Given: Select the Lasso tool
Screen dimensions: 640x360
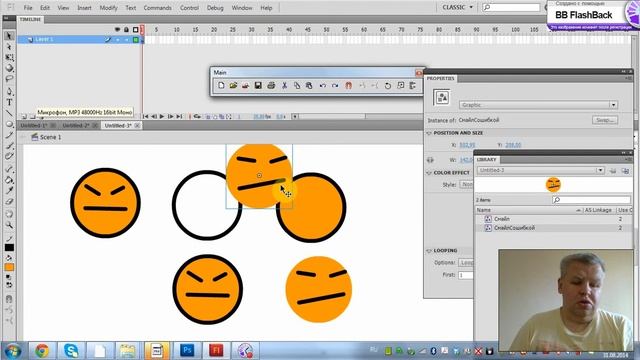Looking at the screenshot, I should click(x=9, y=79).
